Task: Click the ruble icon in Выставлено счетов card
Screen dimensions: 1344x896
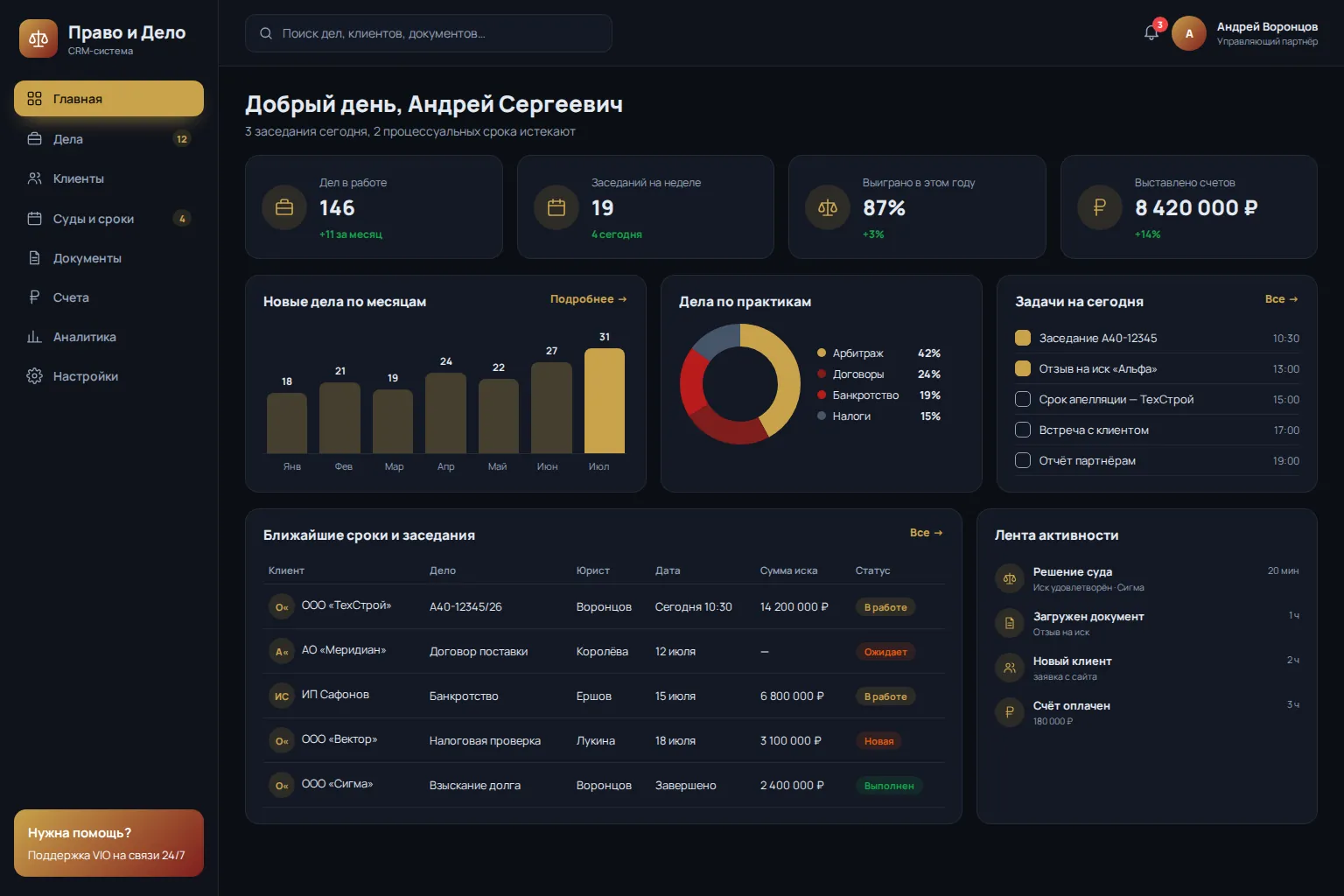Action: coord(1100,207)
